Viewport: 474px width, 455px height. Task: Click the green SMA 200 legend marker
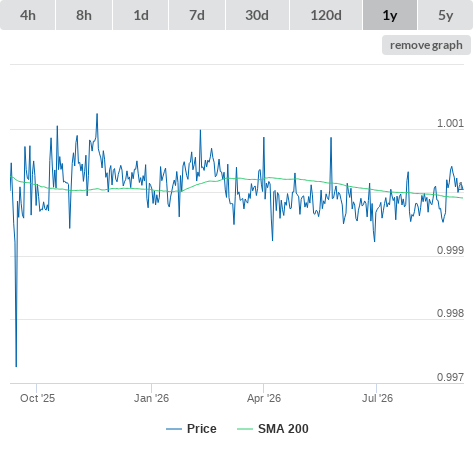tap(245, 429)
